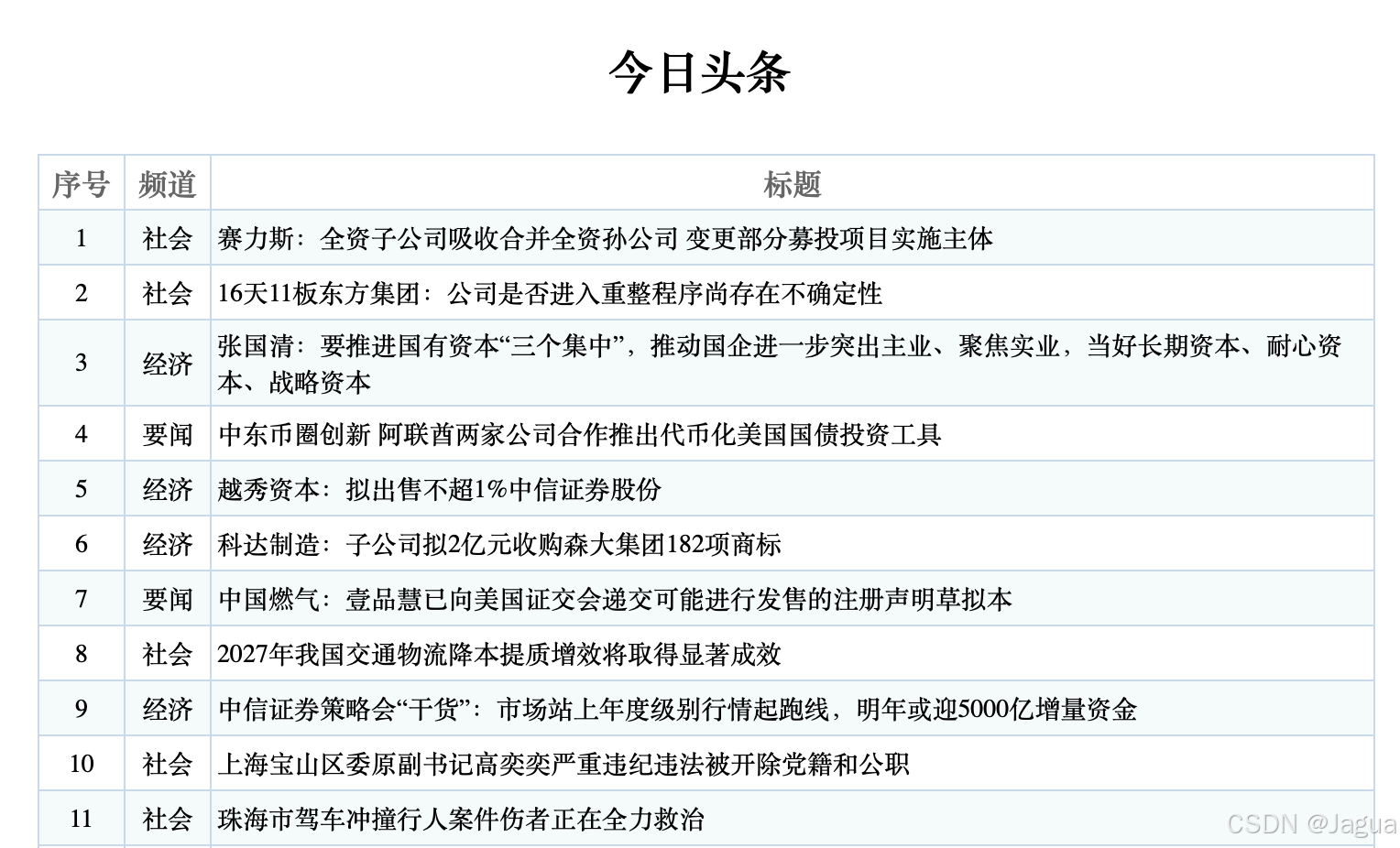Click the 今日头条 page heading
This screenshot has height=848, width=1400.
coord(699,72)
